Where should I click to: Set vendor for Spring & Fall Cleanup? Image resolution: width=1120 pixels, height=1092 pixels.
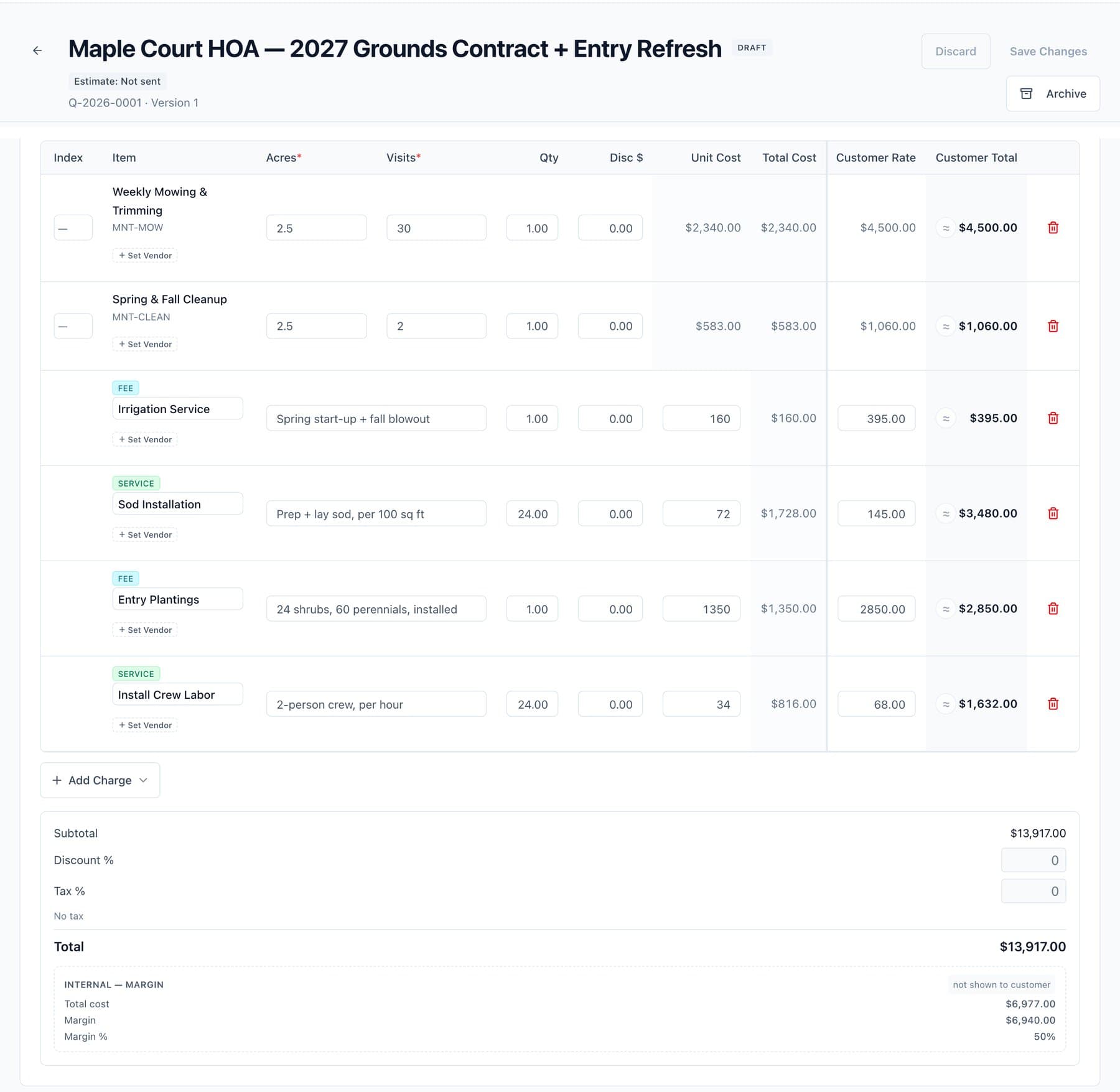[145, 344]
